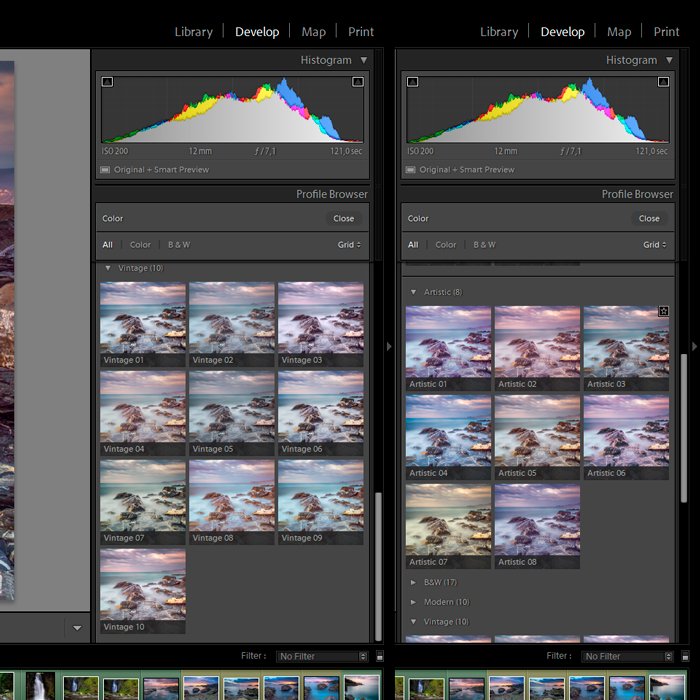The width and height of the screenshot is (700, 700).
Task: Apply the Vintage 02 profile
Action: pyautogui.click(x=232, y=324)
